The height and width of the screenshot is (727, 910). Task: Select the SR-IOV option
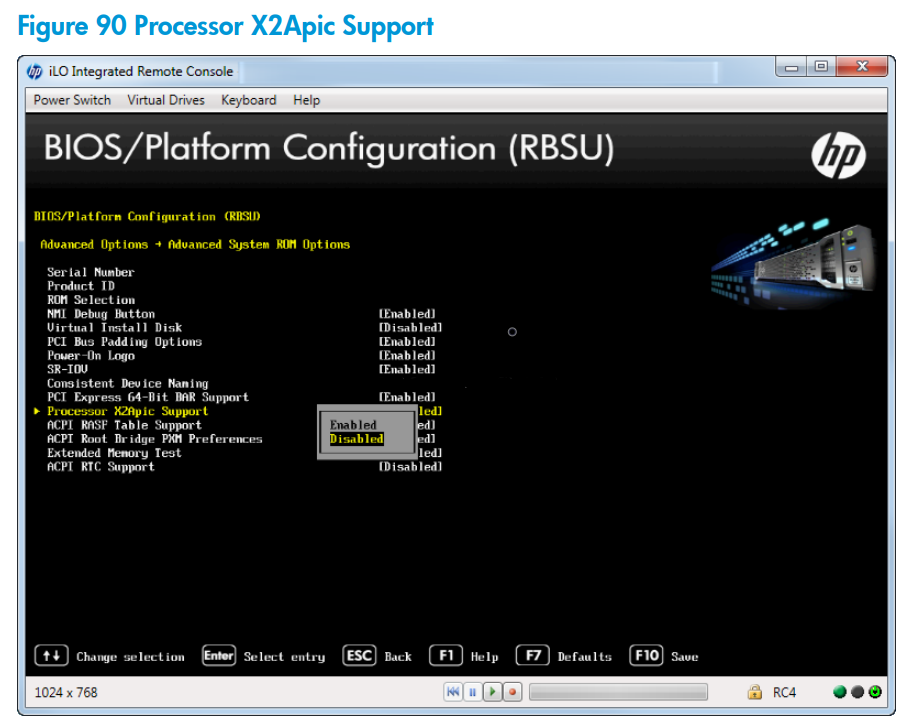[67, 369]
